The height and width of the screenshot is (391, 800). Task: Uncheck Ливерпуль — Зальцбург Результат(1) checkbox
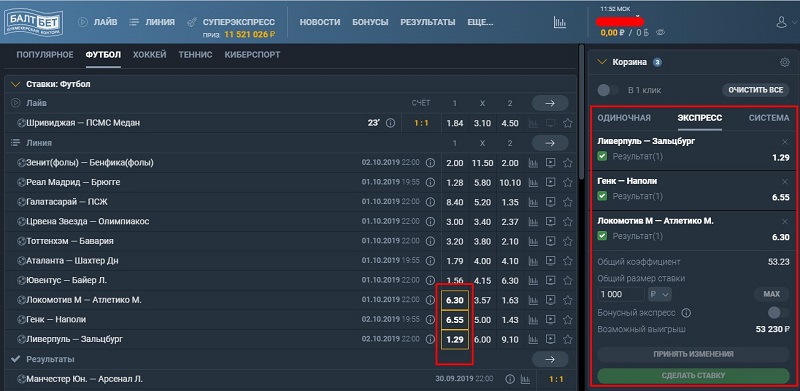[x=602, y=156]
